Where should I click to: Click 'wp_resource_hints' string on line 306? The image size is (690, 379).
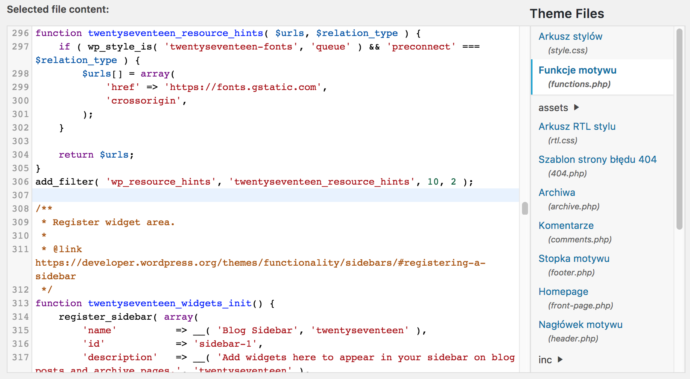[161, 182]
